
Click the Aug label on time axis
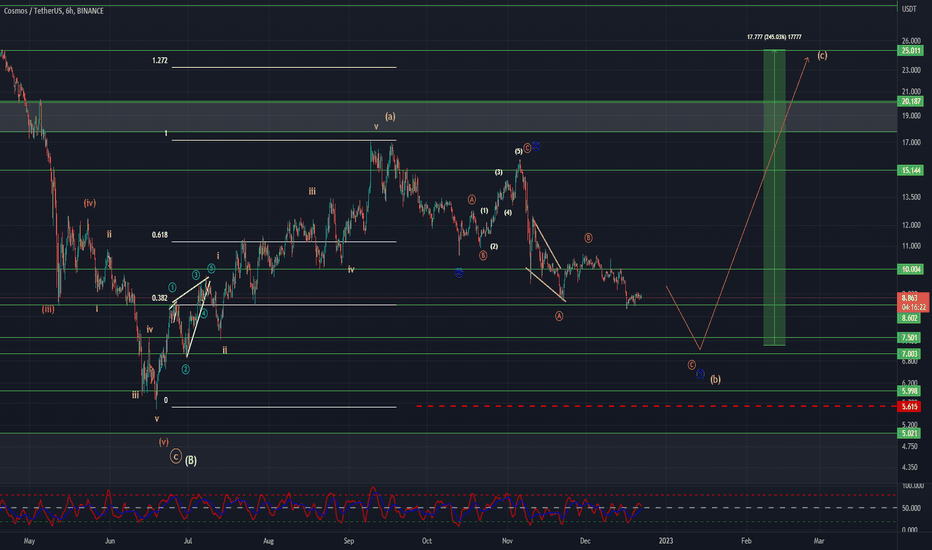click(x=269, y=541)
